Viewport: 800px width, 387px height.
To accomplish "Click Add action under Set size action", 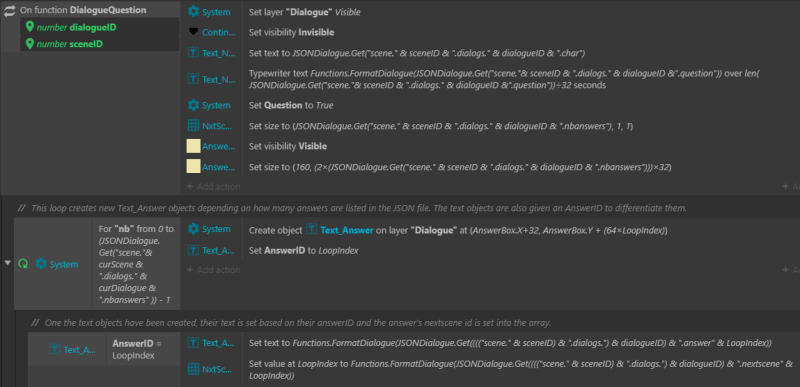I will pyautogui.click(x=213, y=187).
